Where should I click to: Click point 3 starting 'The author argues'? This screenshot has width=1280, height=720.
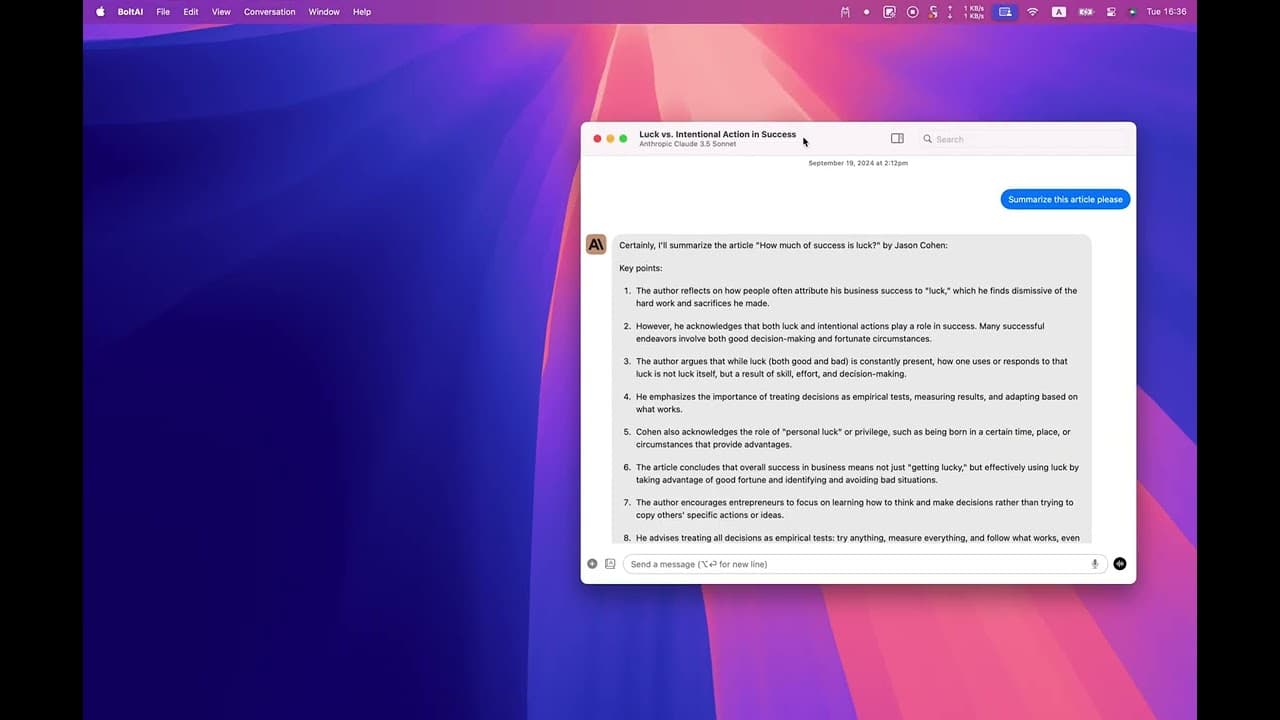tap(852, 367)
